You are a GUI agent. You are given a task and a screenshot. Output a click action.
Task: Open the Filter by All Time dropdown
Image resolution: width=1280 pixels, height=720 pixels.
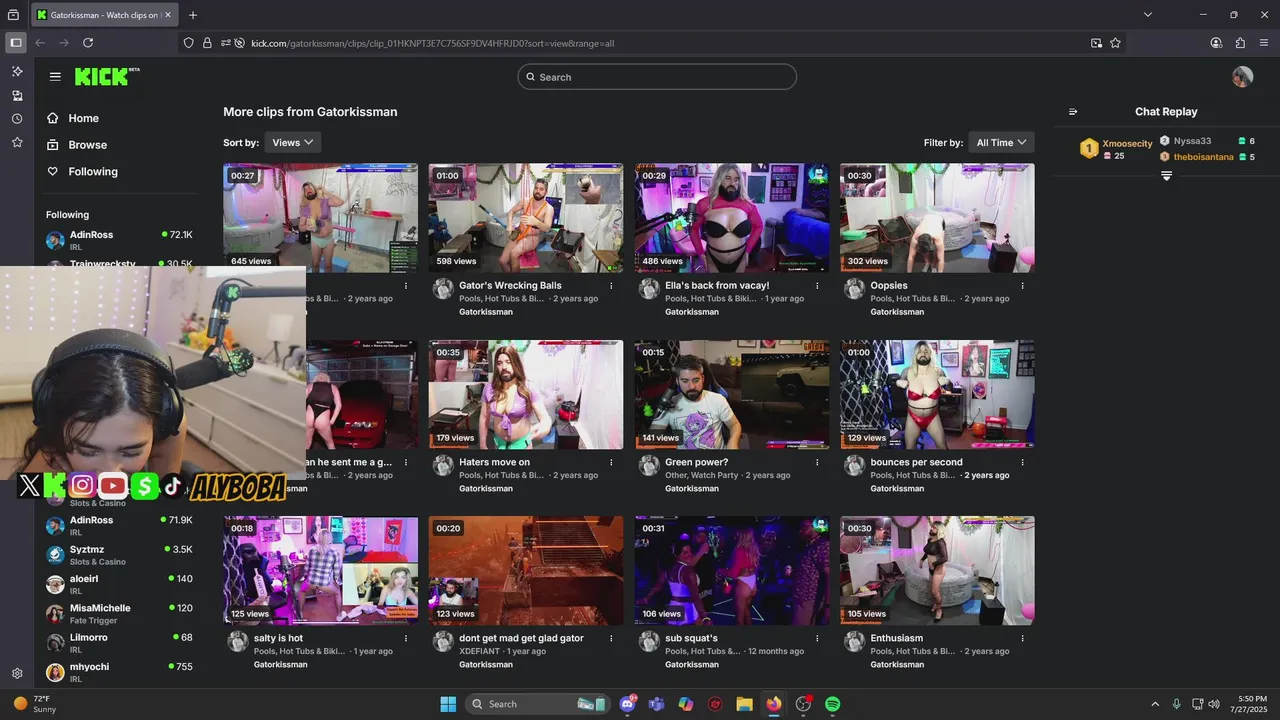(x=1002, y=143)
